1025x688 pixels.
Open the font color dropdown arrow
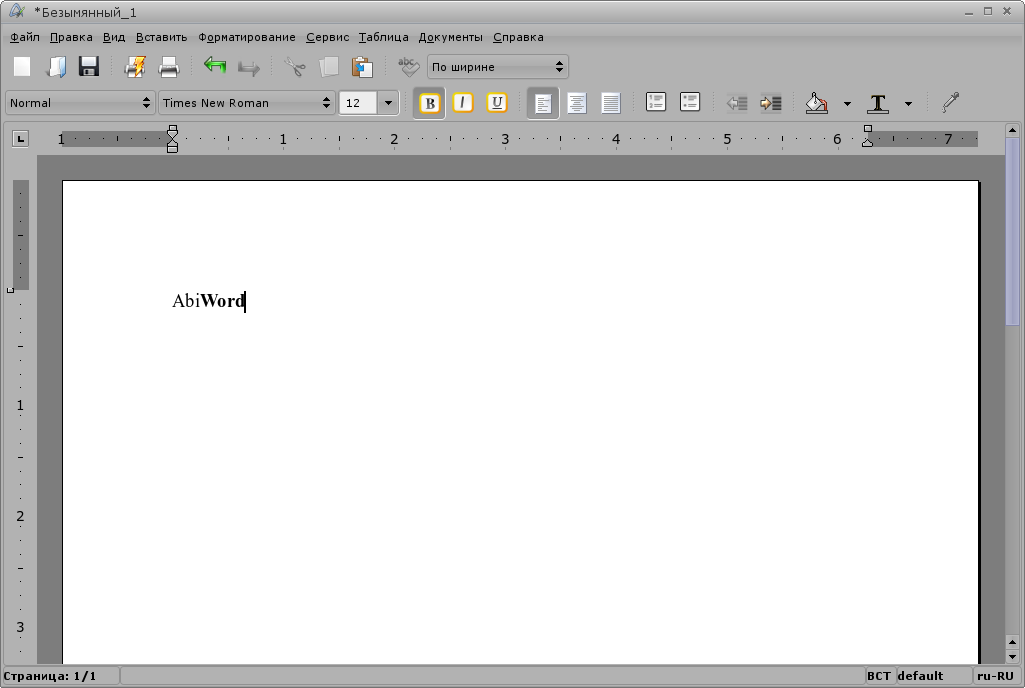pyautogui.click(x=908, y=103)
